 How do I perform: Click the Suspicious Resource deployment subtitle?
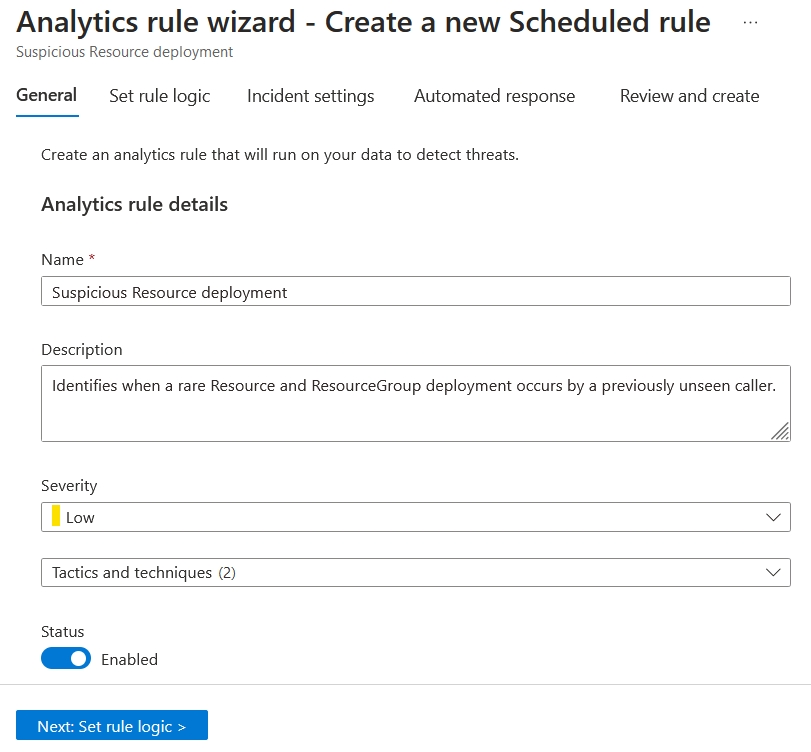[x=102, y=52]
